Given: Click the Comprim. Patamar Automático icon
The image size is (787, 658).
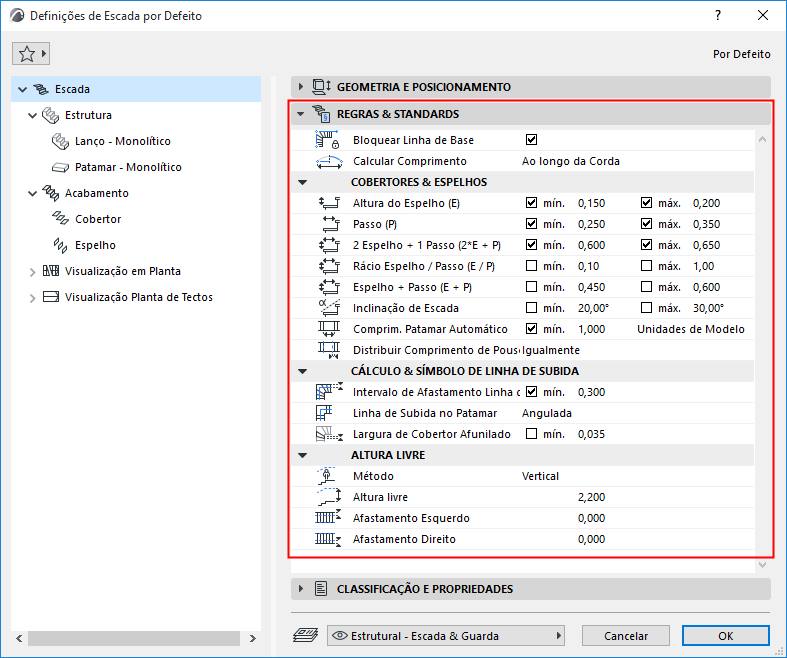Looking at the screenshot, I should pos(329,329).
